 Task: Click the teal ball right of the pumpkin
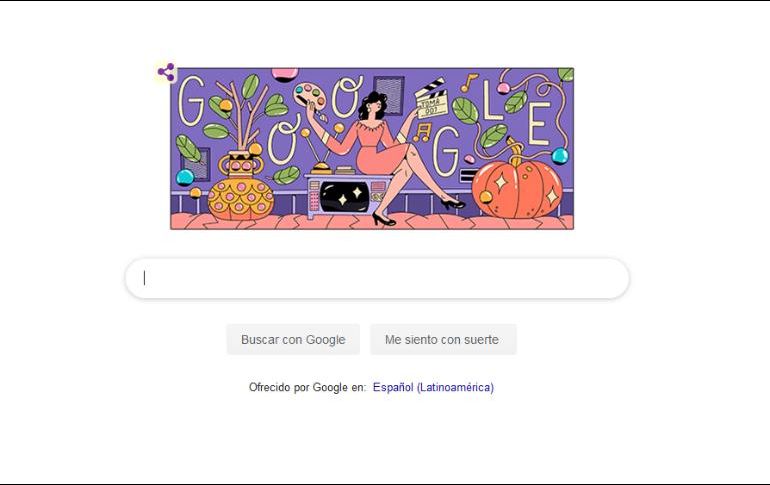pyautogui.click(x=560, y=156)
